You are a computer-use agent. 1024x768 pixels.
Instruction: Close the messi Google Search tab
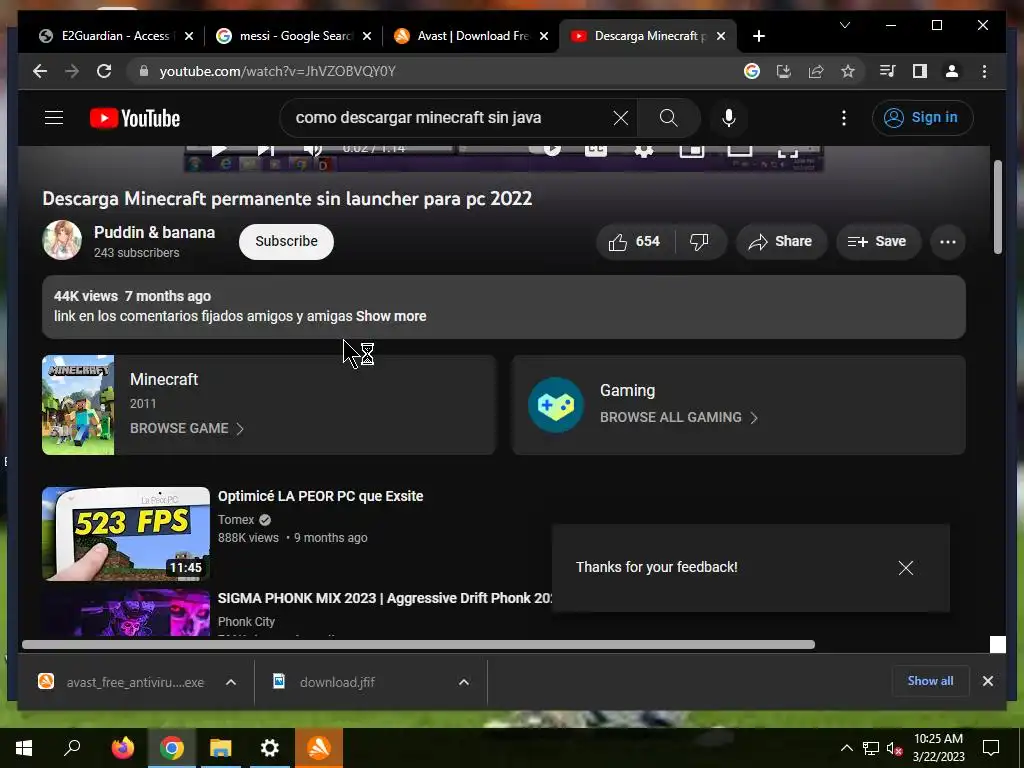click(367, 36)
